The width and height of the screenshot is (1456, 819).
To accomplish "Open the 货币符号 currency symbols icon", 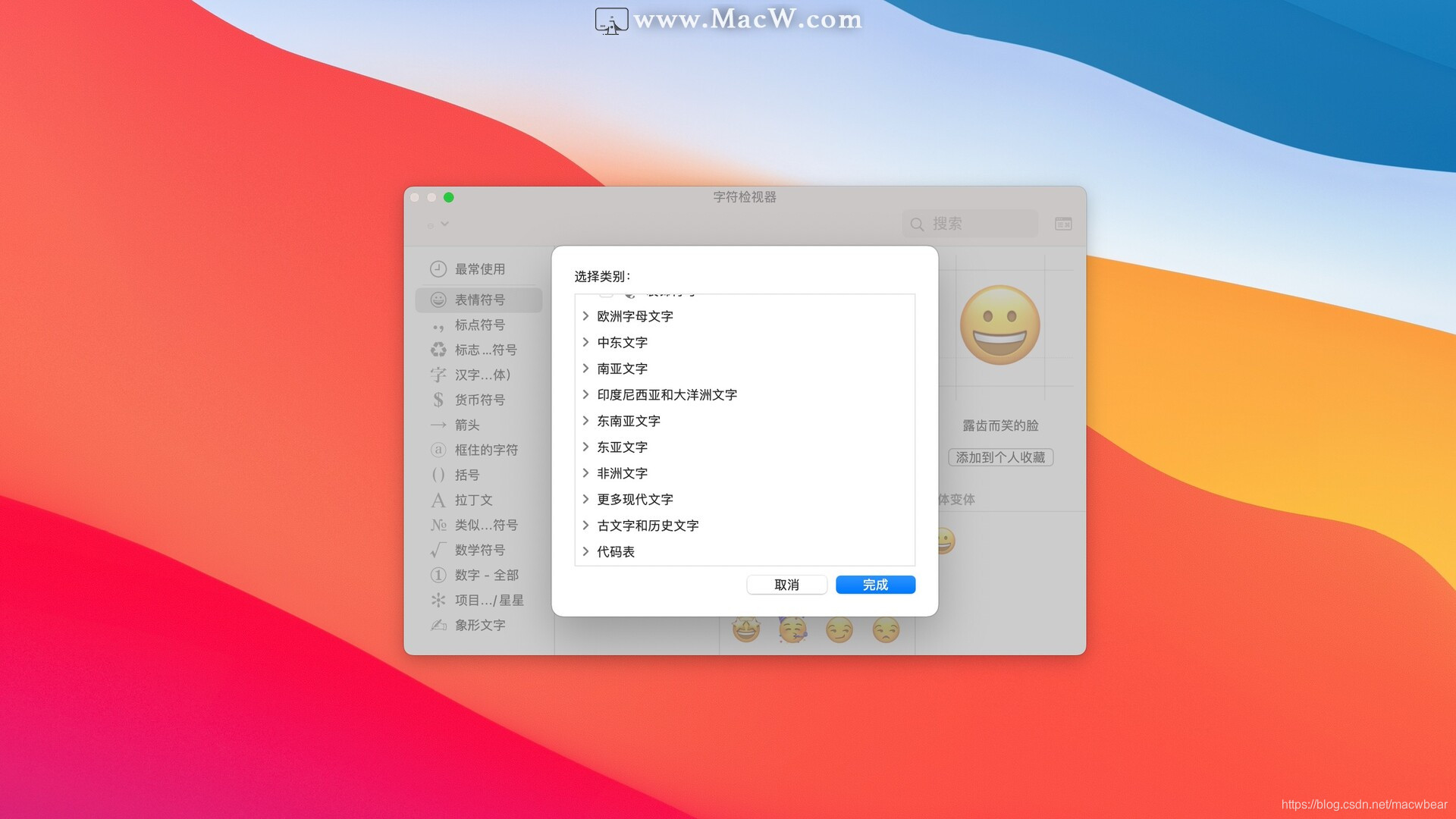I will pyautogui.click(x=438, y=400).
